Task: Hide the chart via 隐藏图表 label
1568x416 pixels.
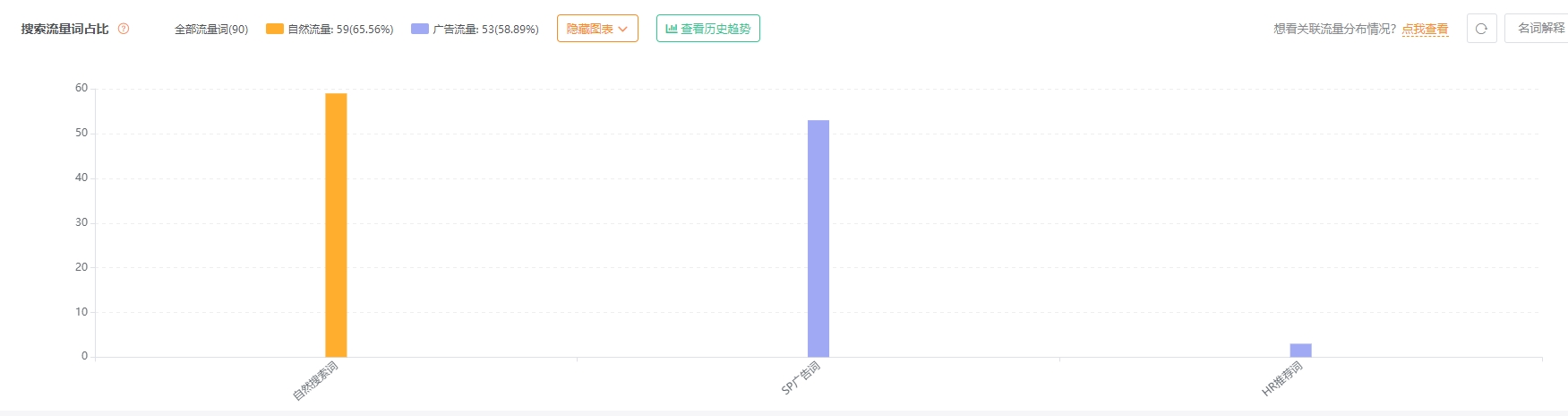Action: [x=589, y=30]
